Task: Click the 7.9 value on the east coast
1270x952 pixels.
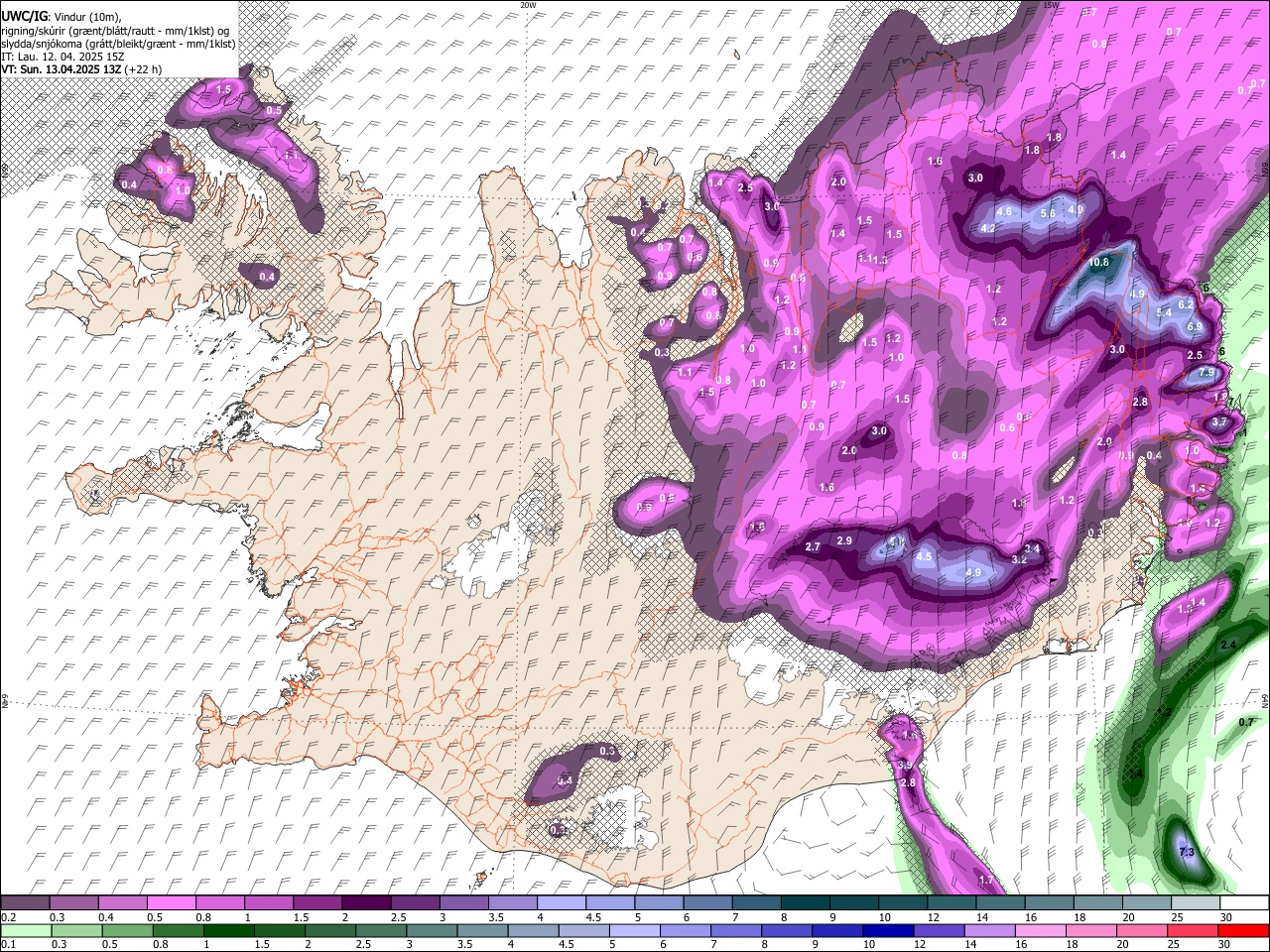Action: [1206, 372]
